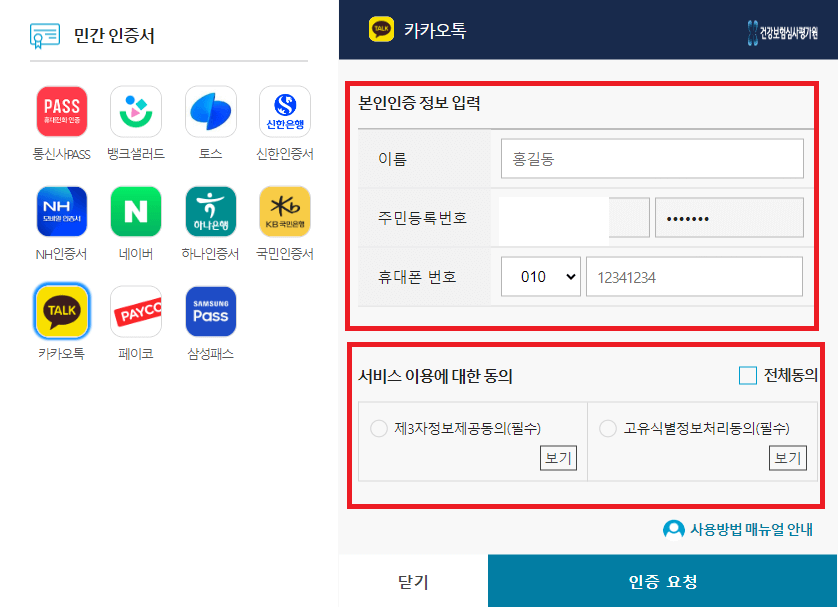Select the 삼성패스 Samsung Pass icon
Screen dimensions: 838x607
[x=211, y=311]
